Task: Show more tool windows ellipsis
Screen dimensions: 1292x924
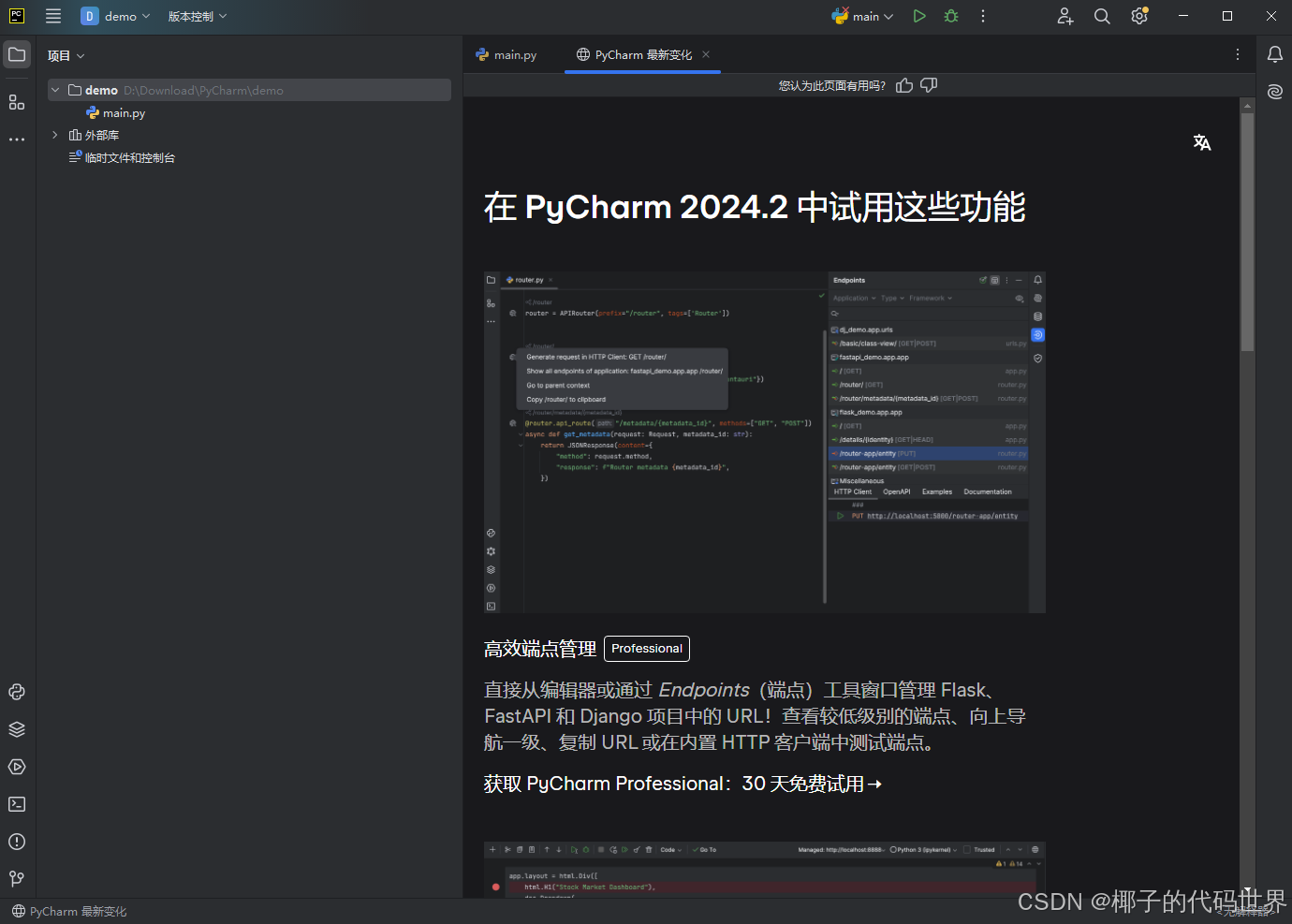Action: click(17, 139)
